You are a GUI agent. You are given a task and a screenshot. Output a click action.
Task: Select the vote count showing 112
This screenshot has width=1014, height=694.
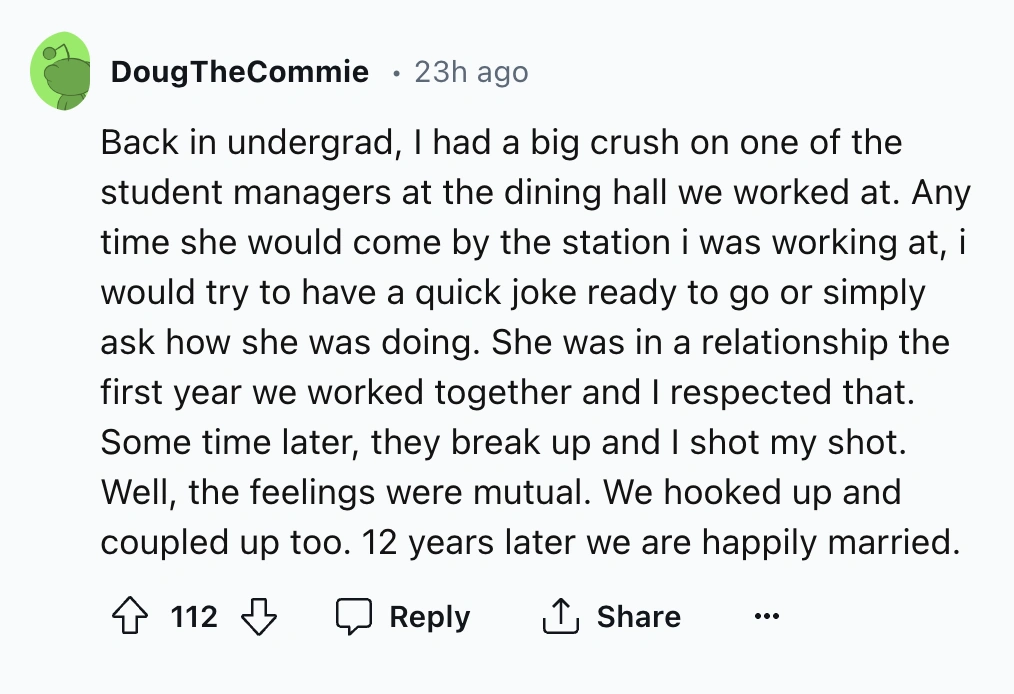point(194,617)
